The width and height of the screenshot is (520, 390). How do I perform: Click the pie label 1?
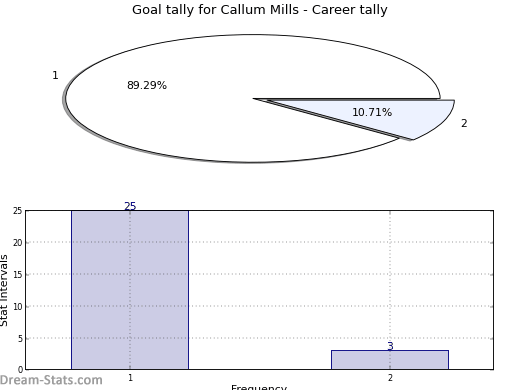pos(55,75)
